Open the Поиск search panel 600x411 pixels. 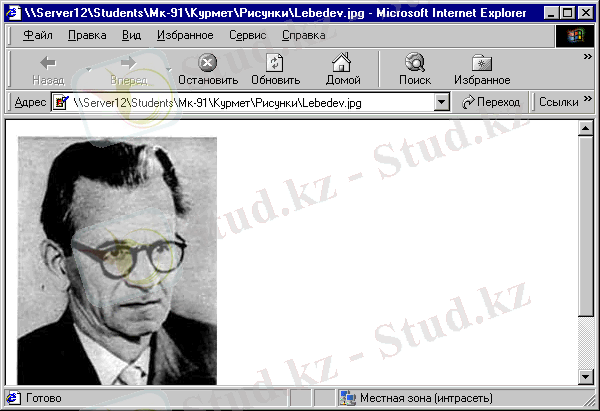pyautogui.click(x=415, y=70)
